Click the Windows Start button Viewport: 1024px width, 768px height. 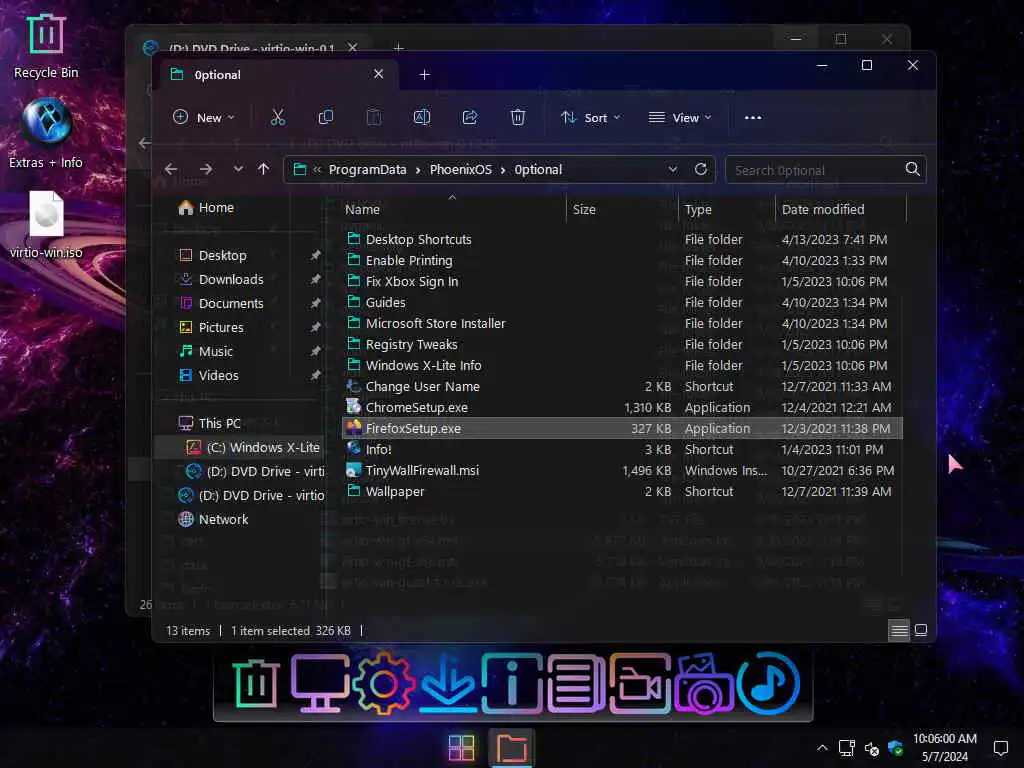tap(462, 748)
